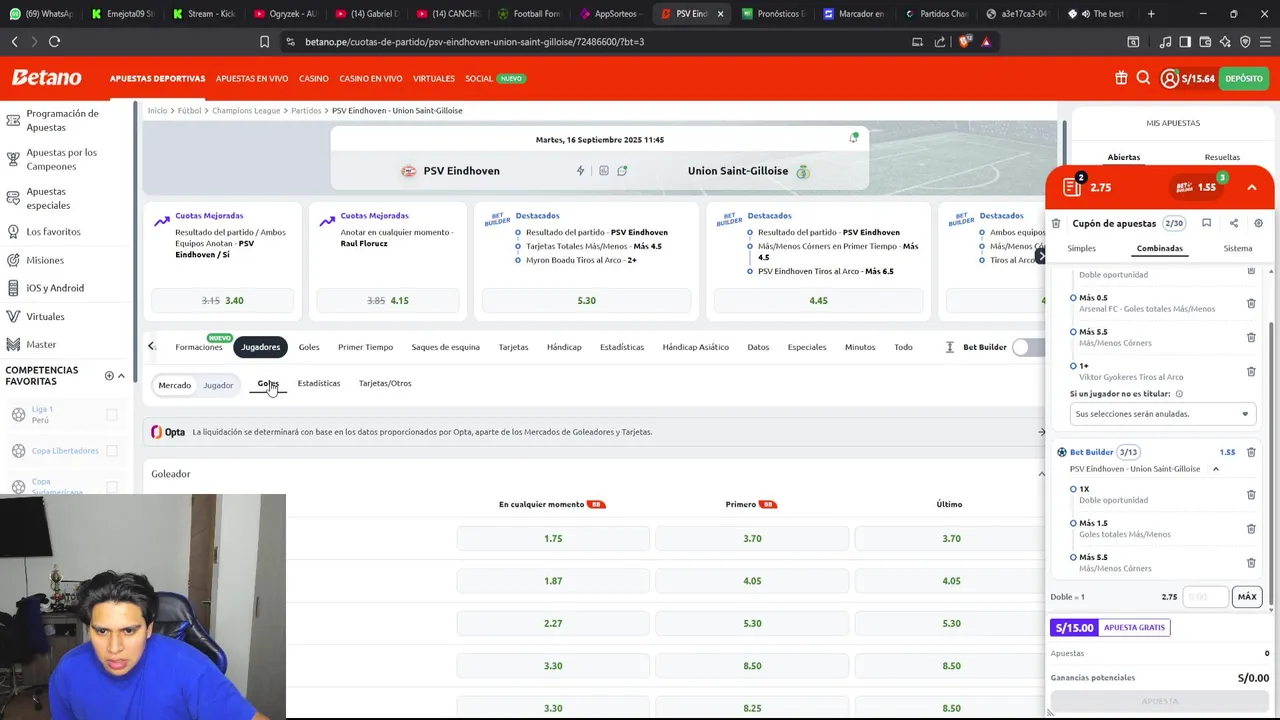The height and width of the screenshot is (720, 1280).
Task: Remove Viktor Gyokeres Tiros al Arco selection
Action: coord(1251,371)
